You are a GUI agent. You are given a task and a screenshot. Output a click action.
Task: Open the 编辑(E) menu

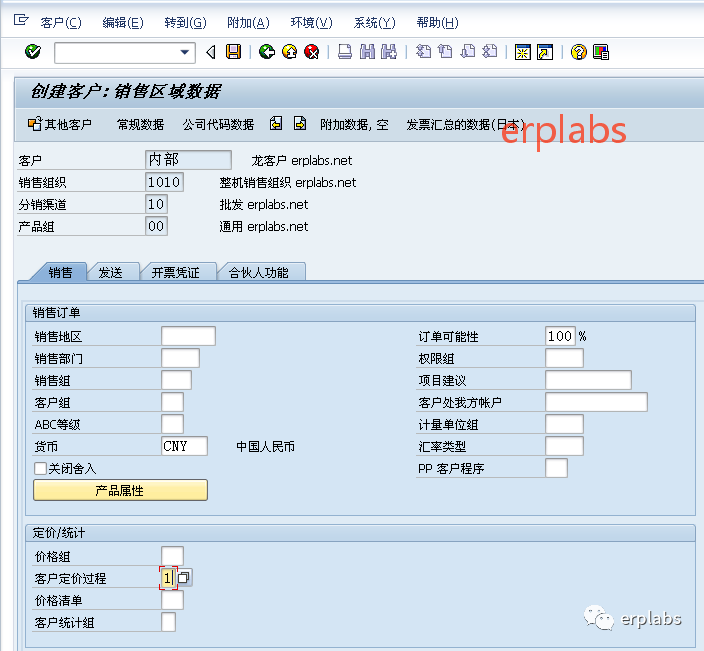tap(123, 22)
